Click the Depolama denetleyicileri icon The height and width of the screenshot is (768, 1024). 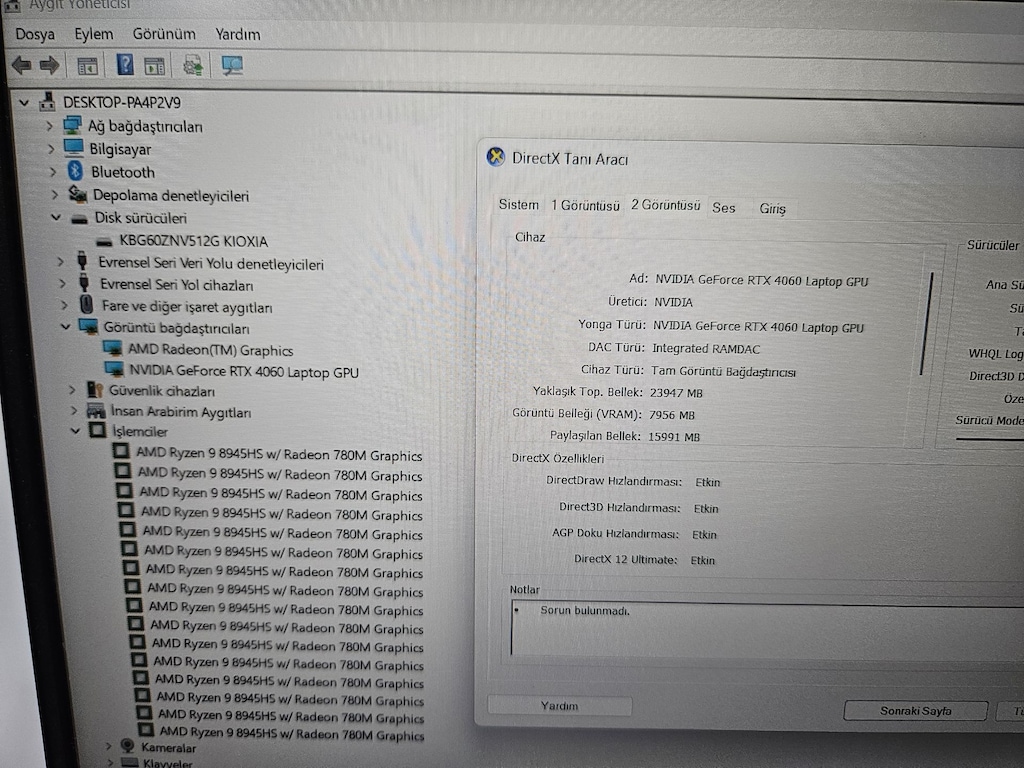pos(78,194)
